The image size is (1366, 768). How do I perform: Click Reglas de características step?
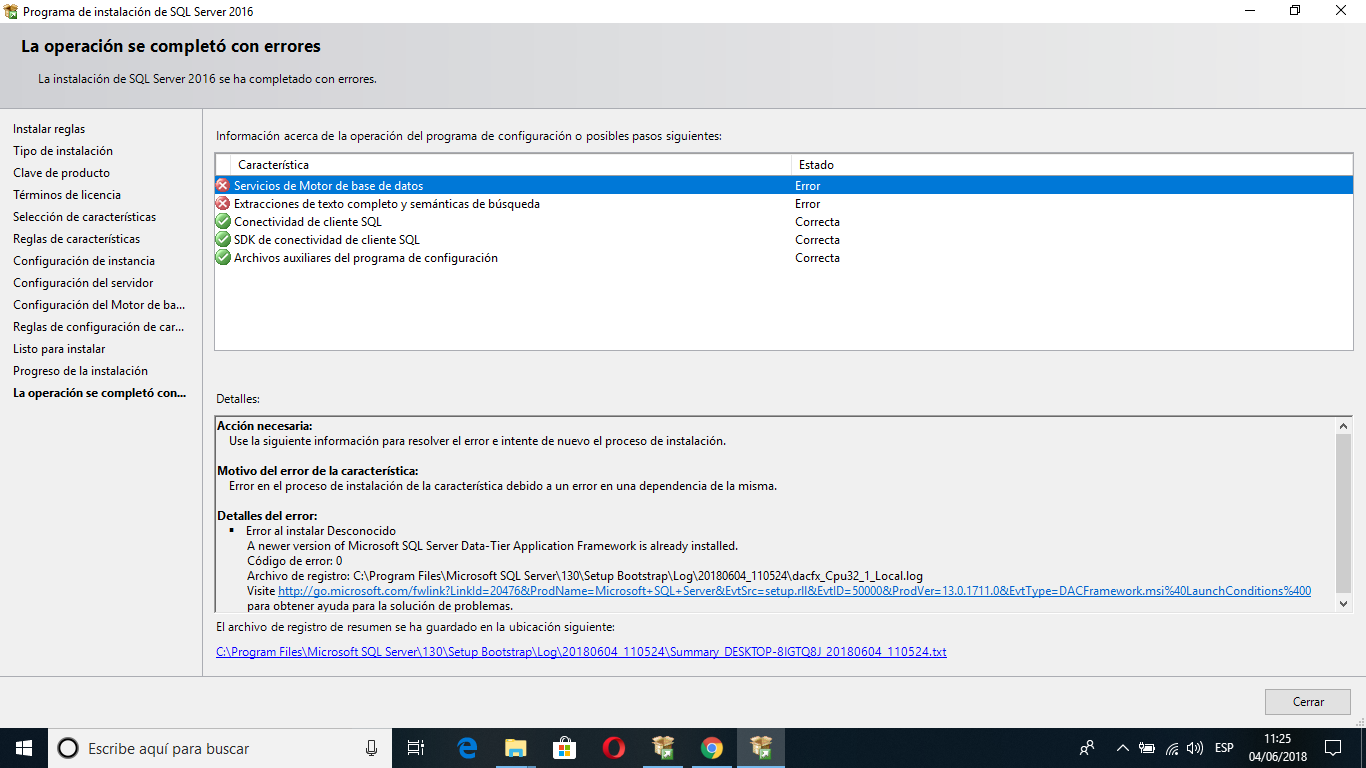pos(76,239)
